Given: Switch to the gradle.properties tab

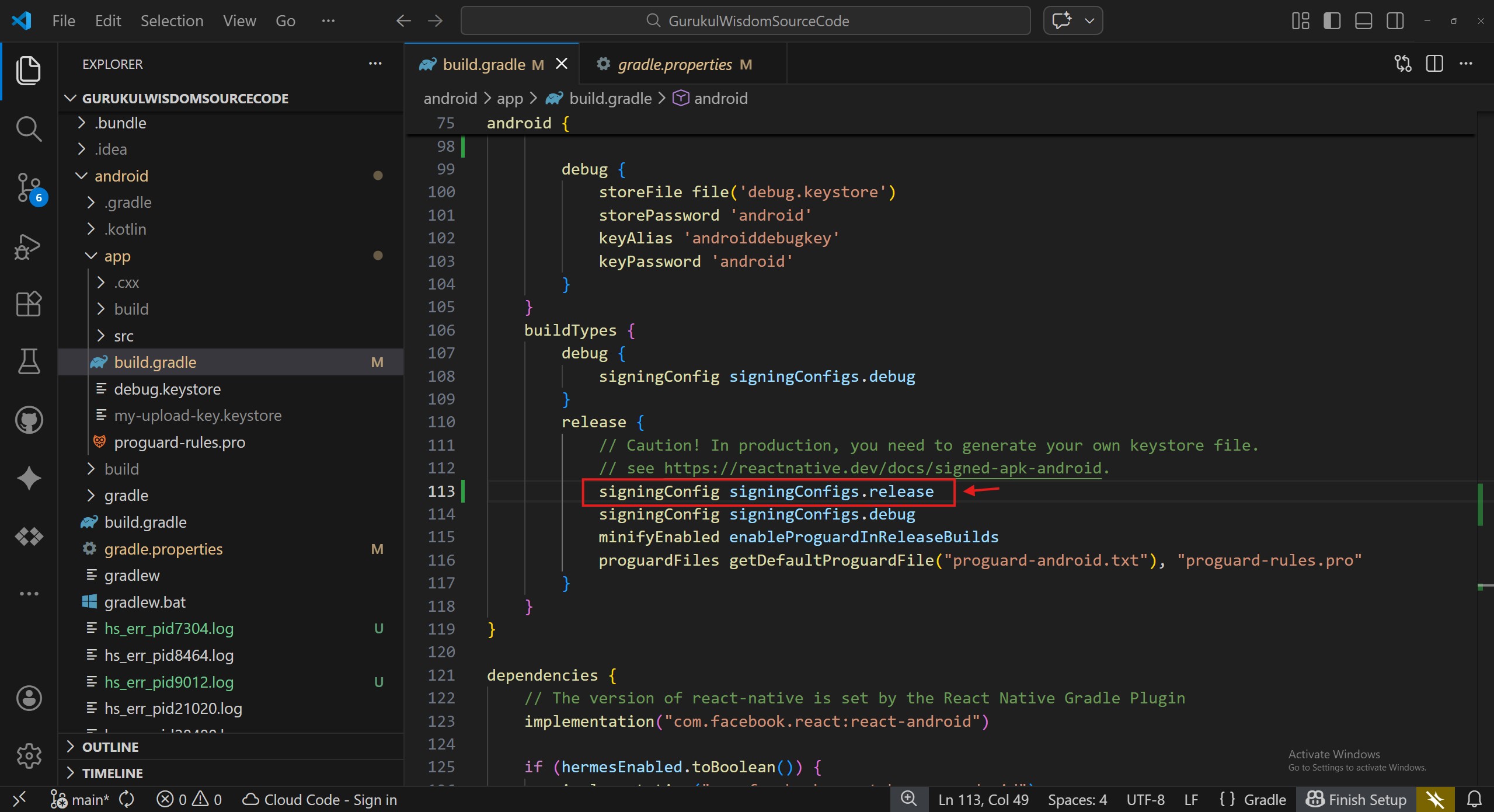Looking at the screenshot, I should click(674, 64).
